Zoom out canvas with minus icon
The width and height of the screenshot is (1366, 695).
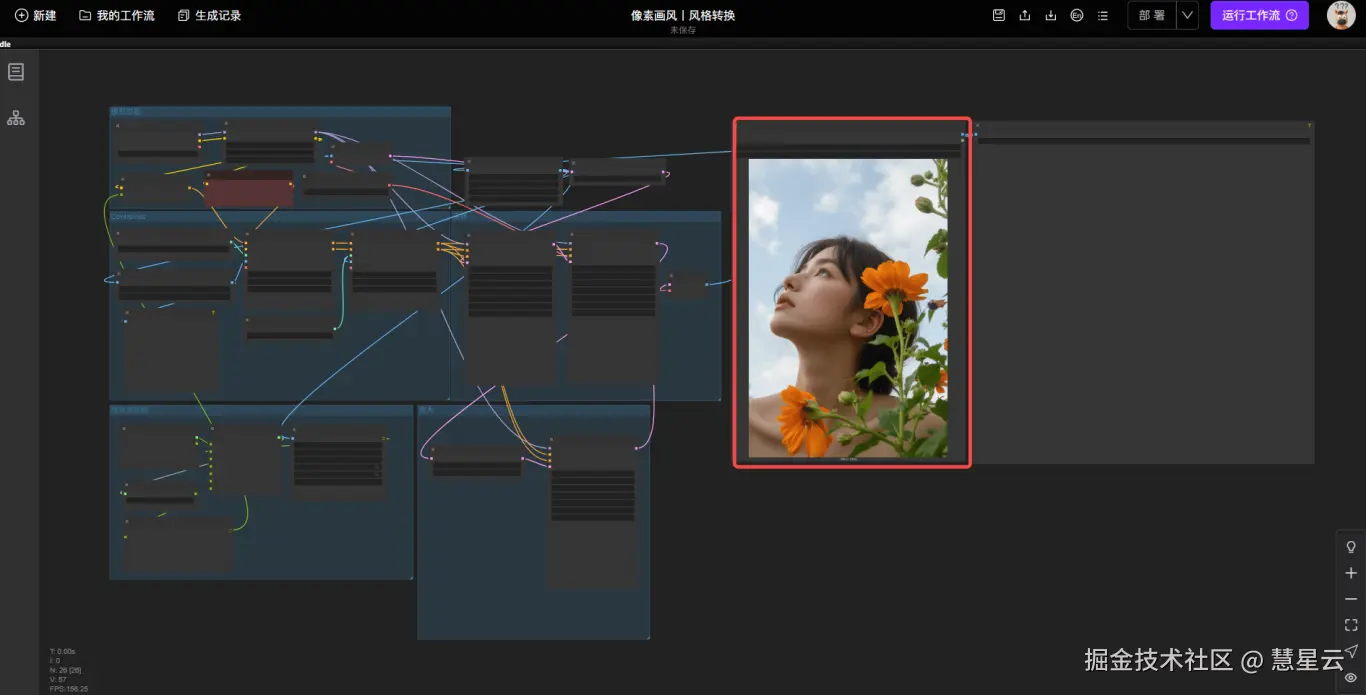[1351, 599]
